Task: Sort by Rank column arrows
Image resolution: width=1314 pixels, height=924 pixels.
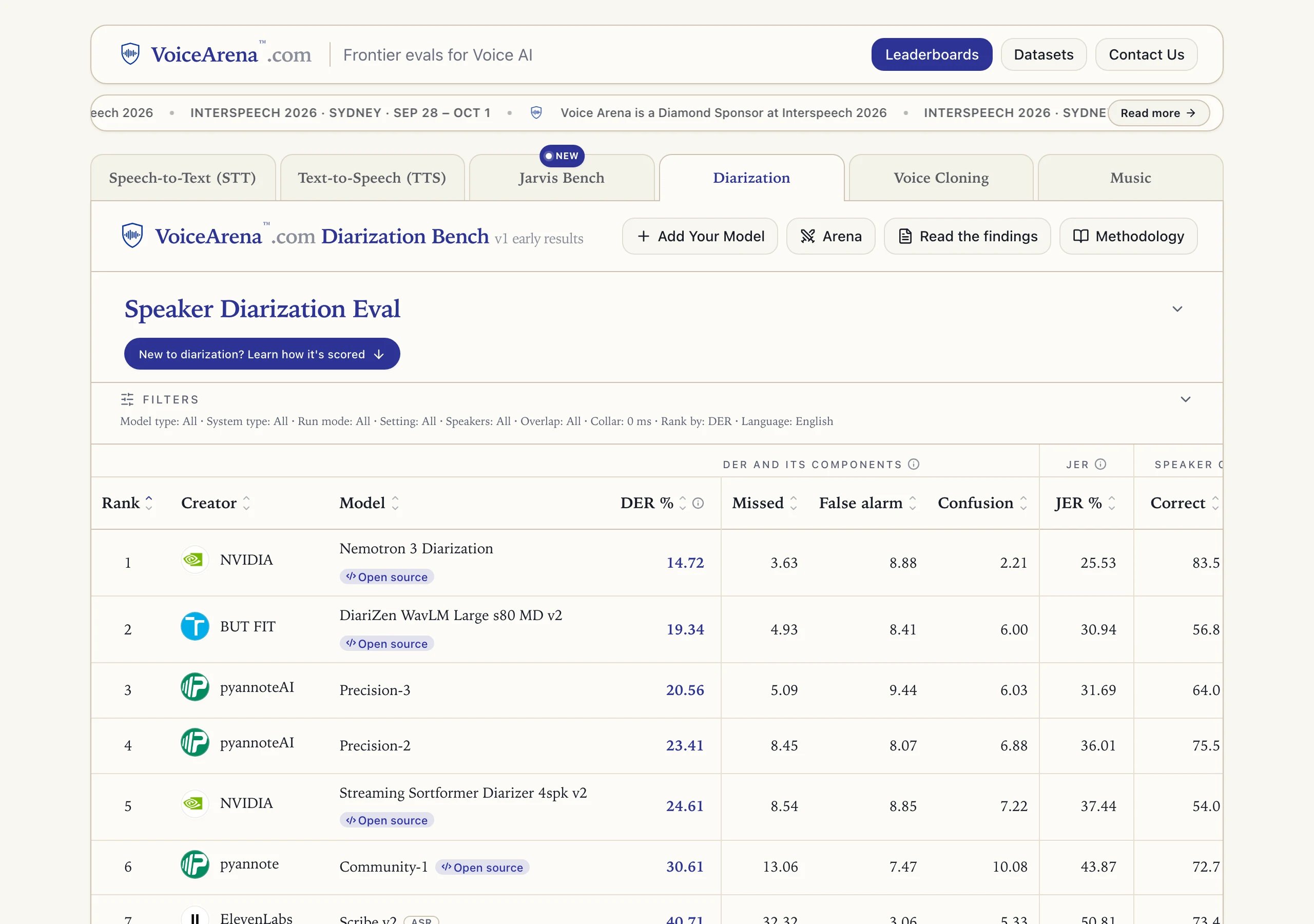Action: (149, 503)
